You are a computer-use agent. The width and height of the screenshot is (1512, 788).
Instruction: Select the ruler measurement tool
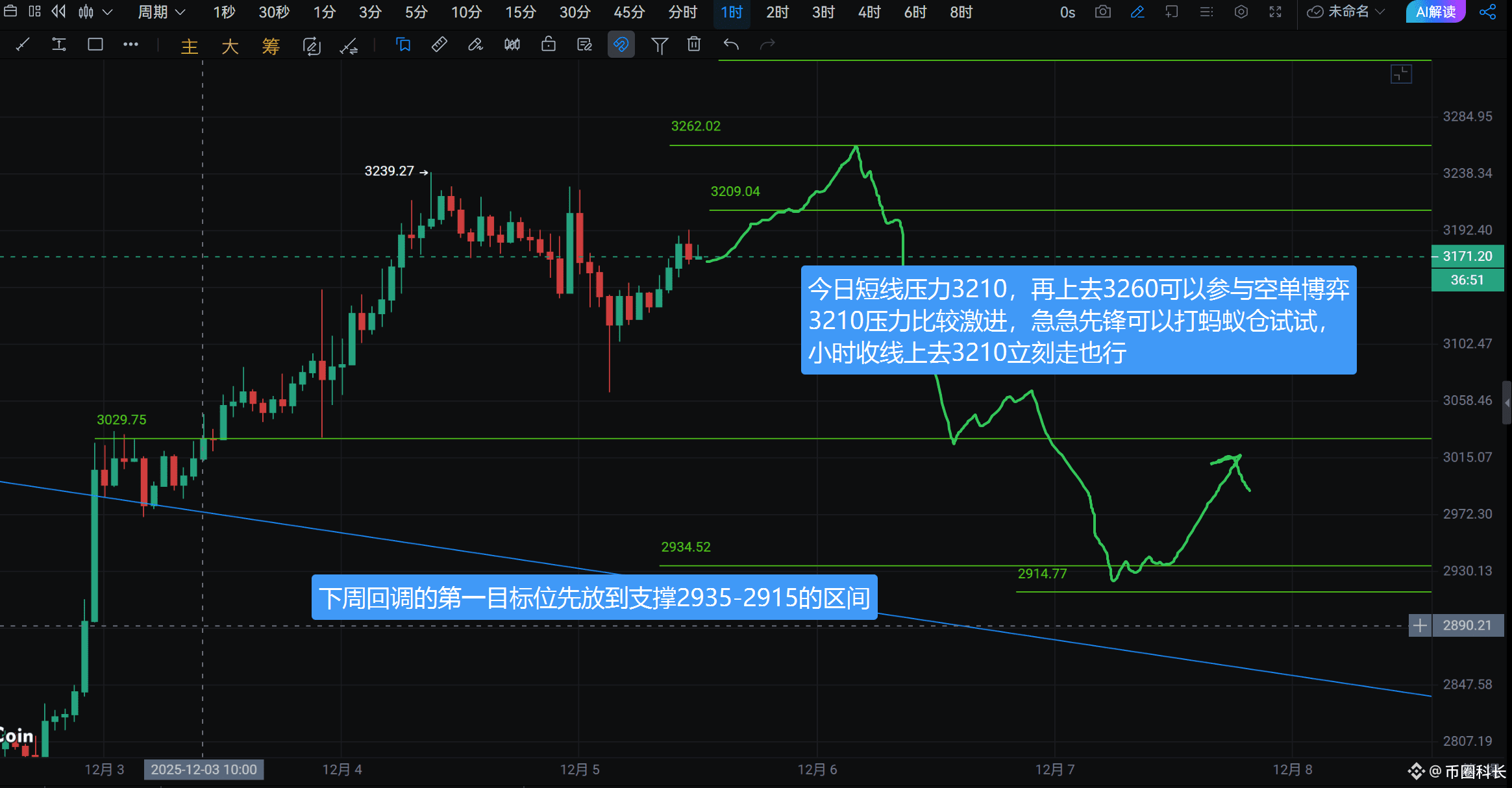[x=440, y=45]
